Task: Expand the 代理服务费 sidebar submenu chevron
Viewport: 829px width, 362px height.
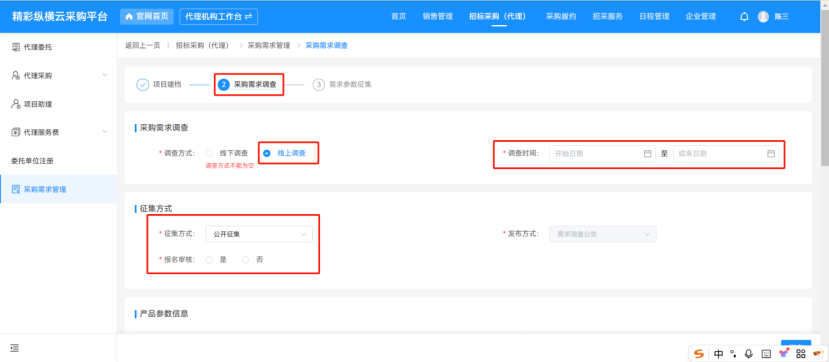Action: (105, 132)
